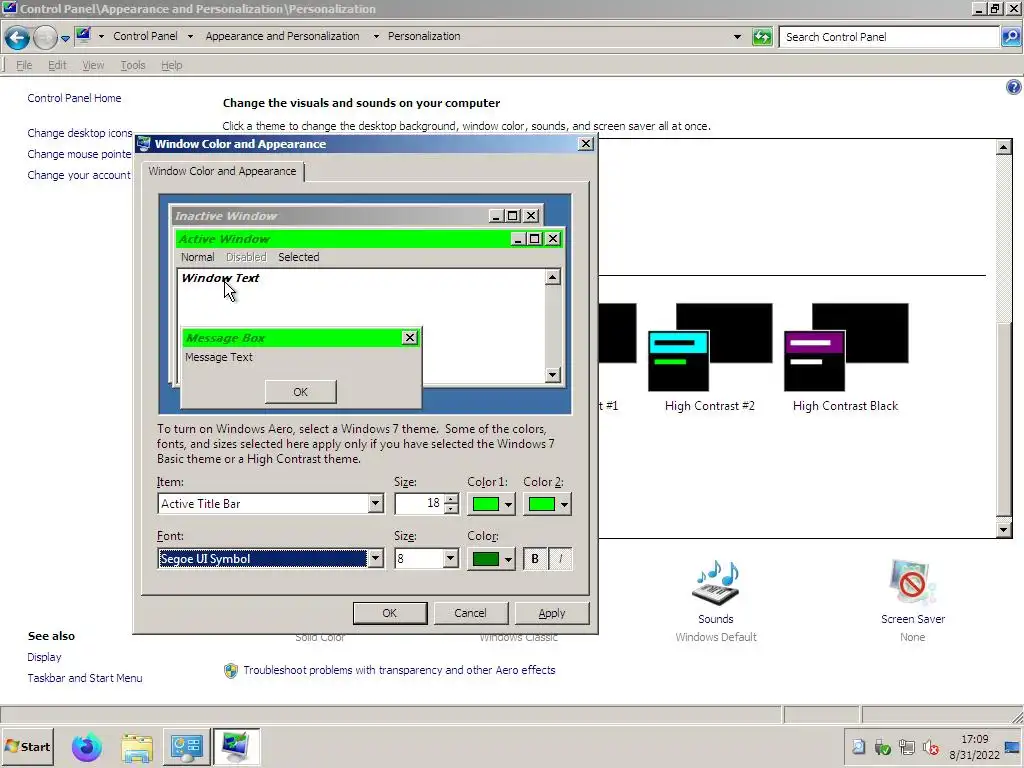Viewport: 1024px width, 768px height.
Task: Open the address bar history dropdown
Action: coord(737,37)
